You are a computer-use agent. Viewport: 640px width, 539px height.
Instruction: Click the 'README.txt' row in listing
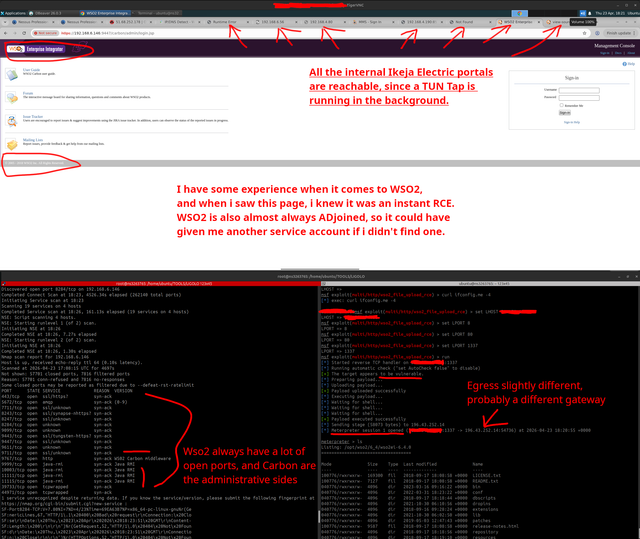410,481
